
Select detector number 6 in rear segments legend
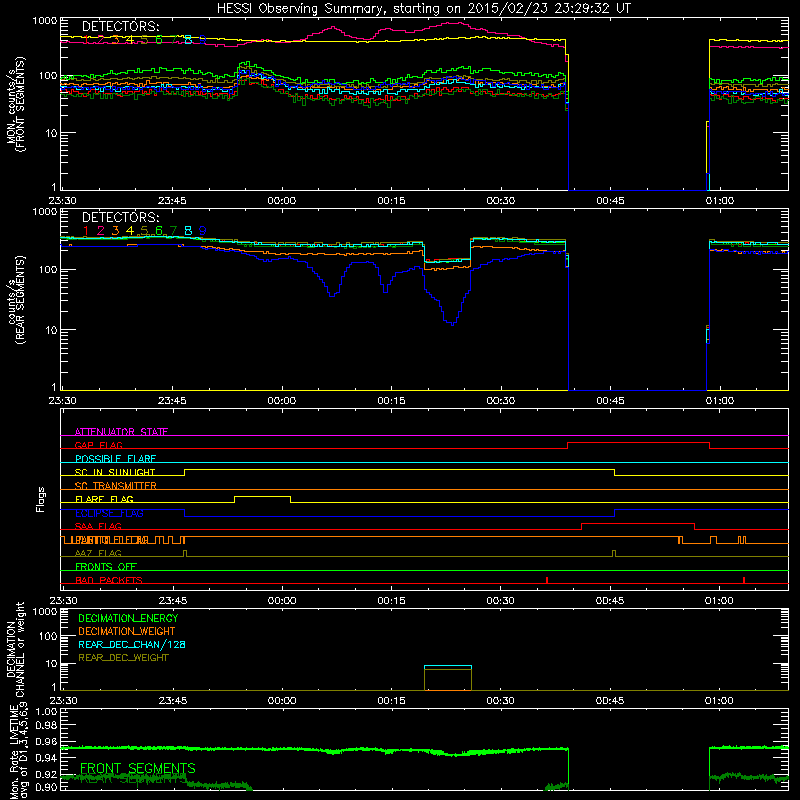[x=159, y=231]
